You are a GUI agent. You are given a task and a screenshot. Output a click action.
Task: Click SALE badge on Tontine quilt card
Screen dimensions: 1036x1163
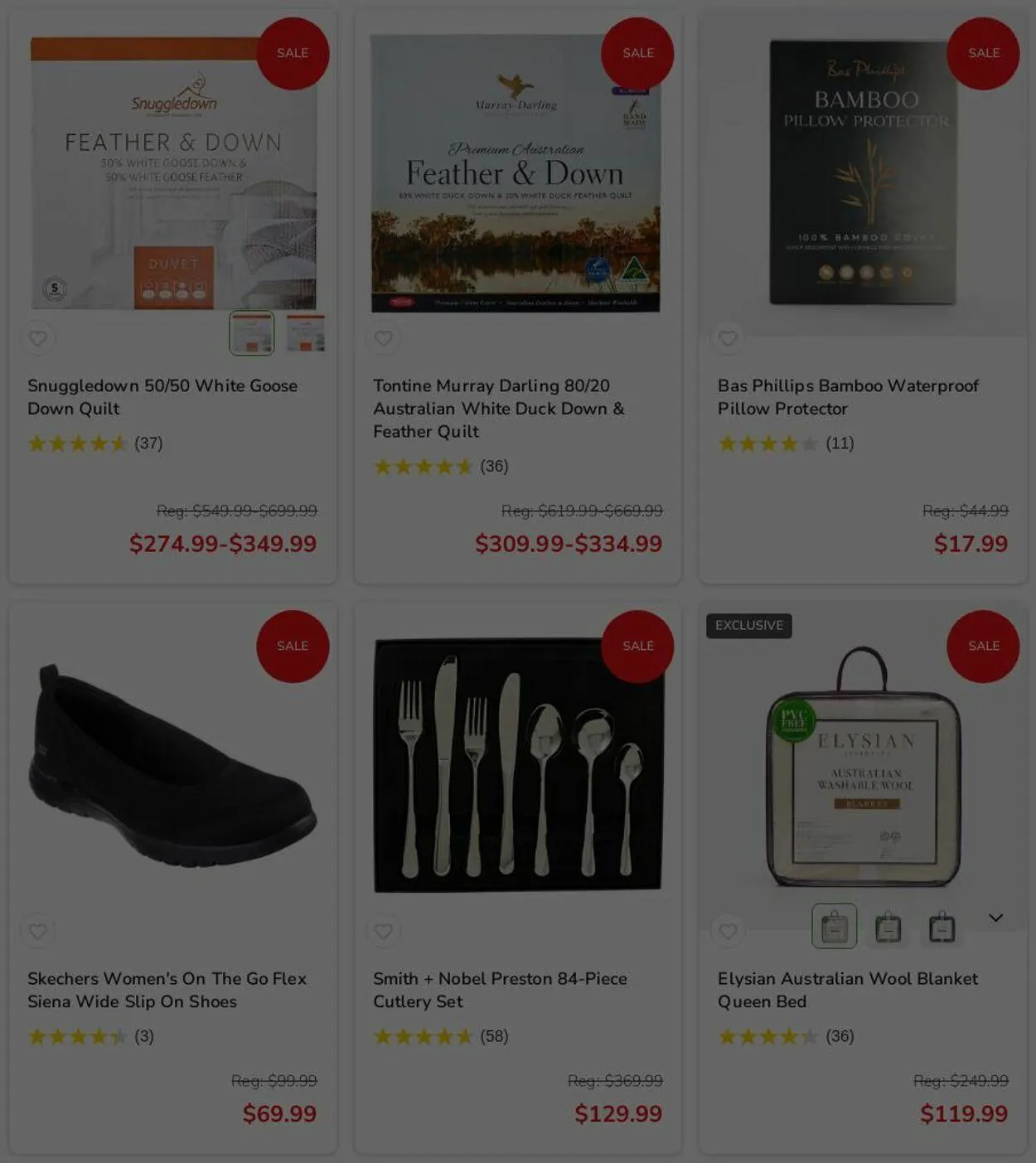pos(637,53)
